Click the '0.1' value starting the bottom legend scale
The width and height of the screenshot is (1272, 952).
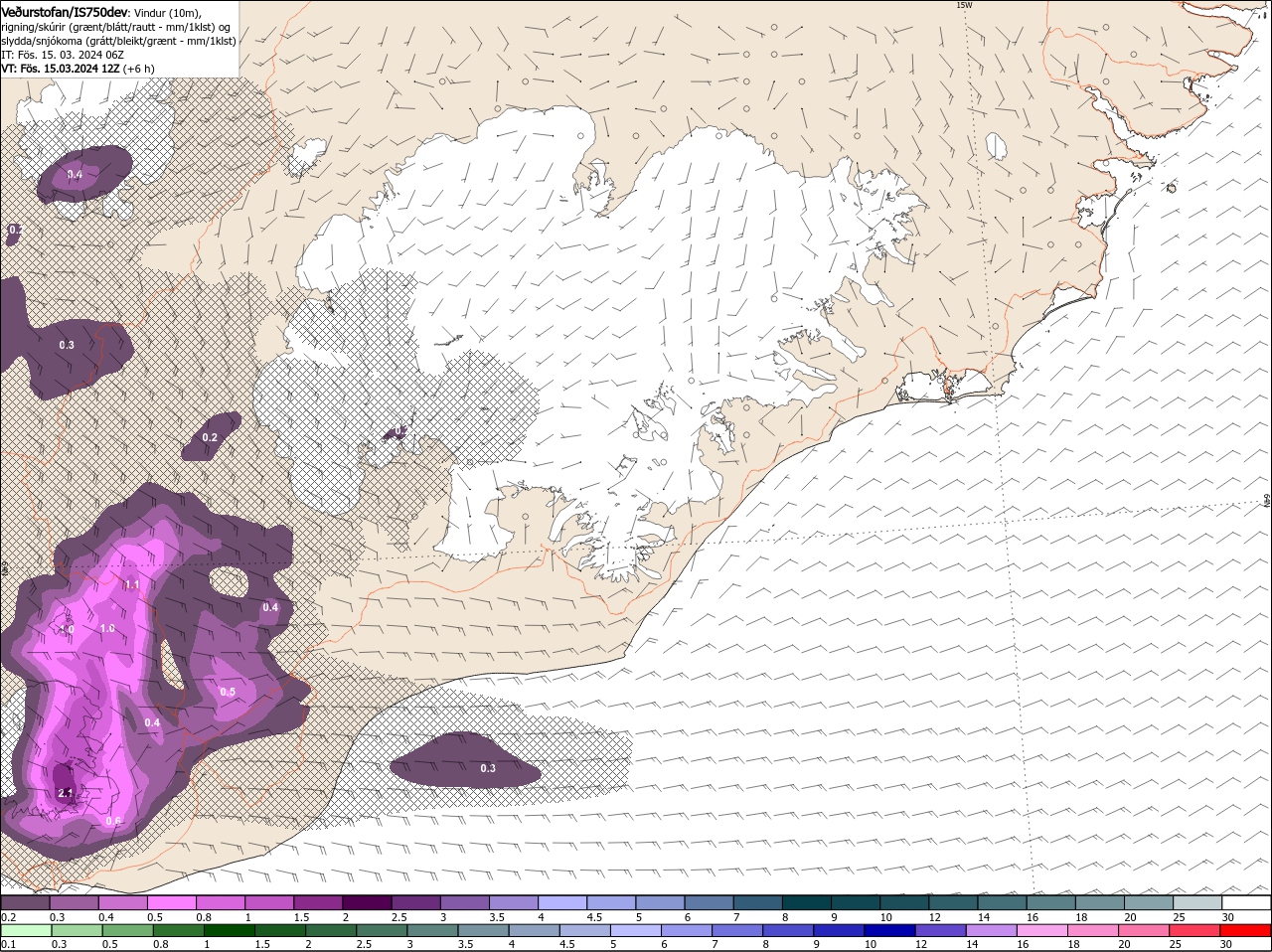8,944
